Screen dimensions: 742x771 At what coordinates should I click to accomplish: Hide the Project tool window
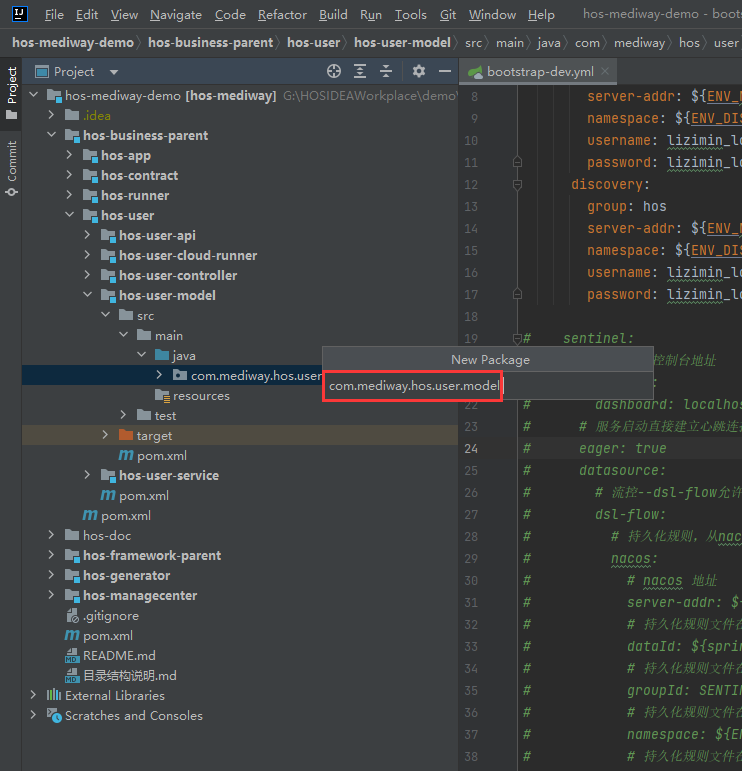445,72
